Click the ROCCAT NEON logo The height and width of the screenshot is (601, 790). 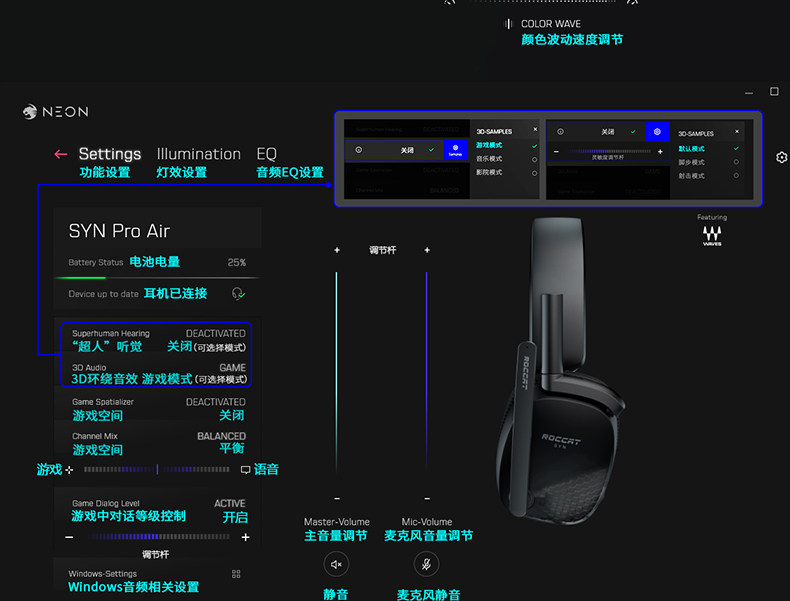point(55,111)
